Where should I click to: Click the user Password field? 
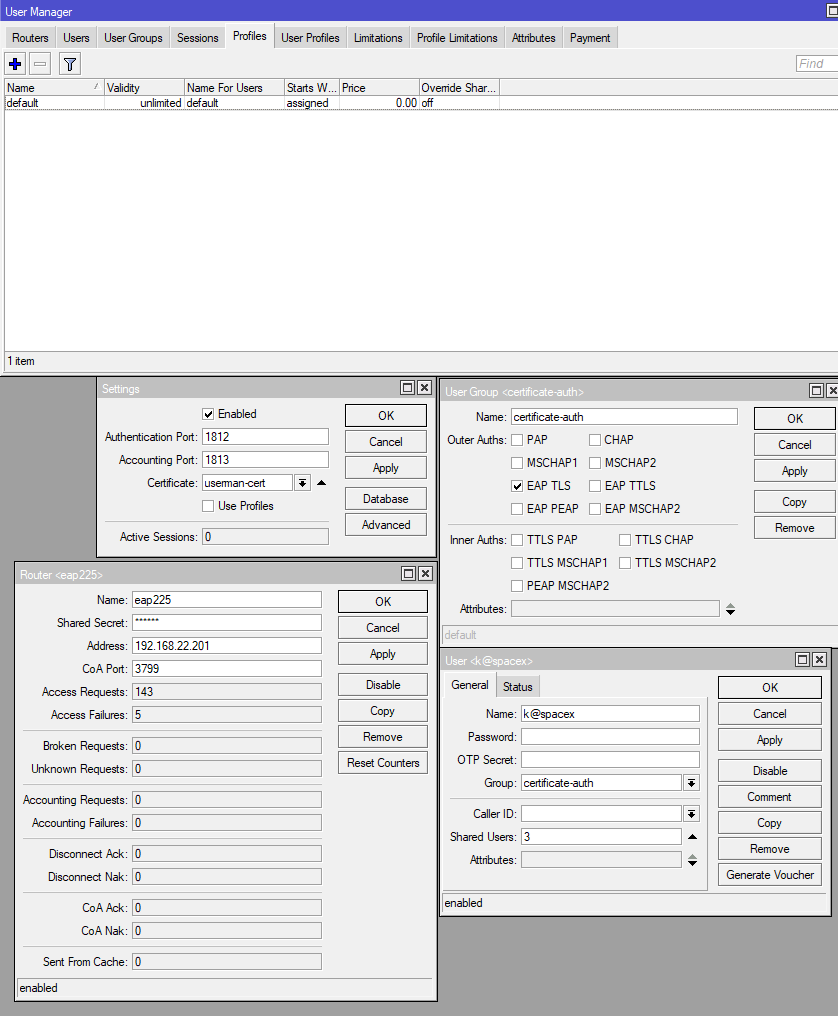pyautogui.click(x=611, y=737)
